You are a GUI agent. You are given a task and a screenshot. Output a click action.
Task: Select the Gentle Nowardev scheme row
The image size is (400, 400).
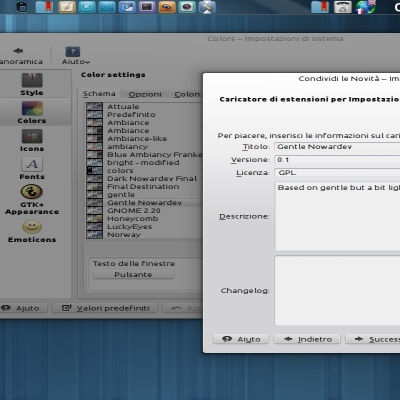[x=144, y=203]
